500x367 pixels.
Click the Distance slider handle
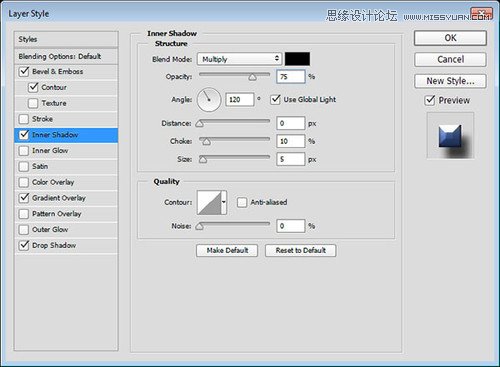[x=199, y=124]
